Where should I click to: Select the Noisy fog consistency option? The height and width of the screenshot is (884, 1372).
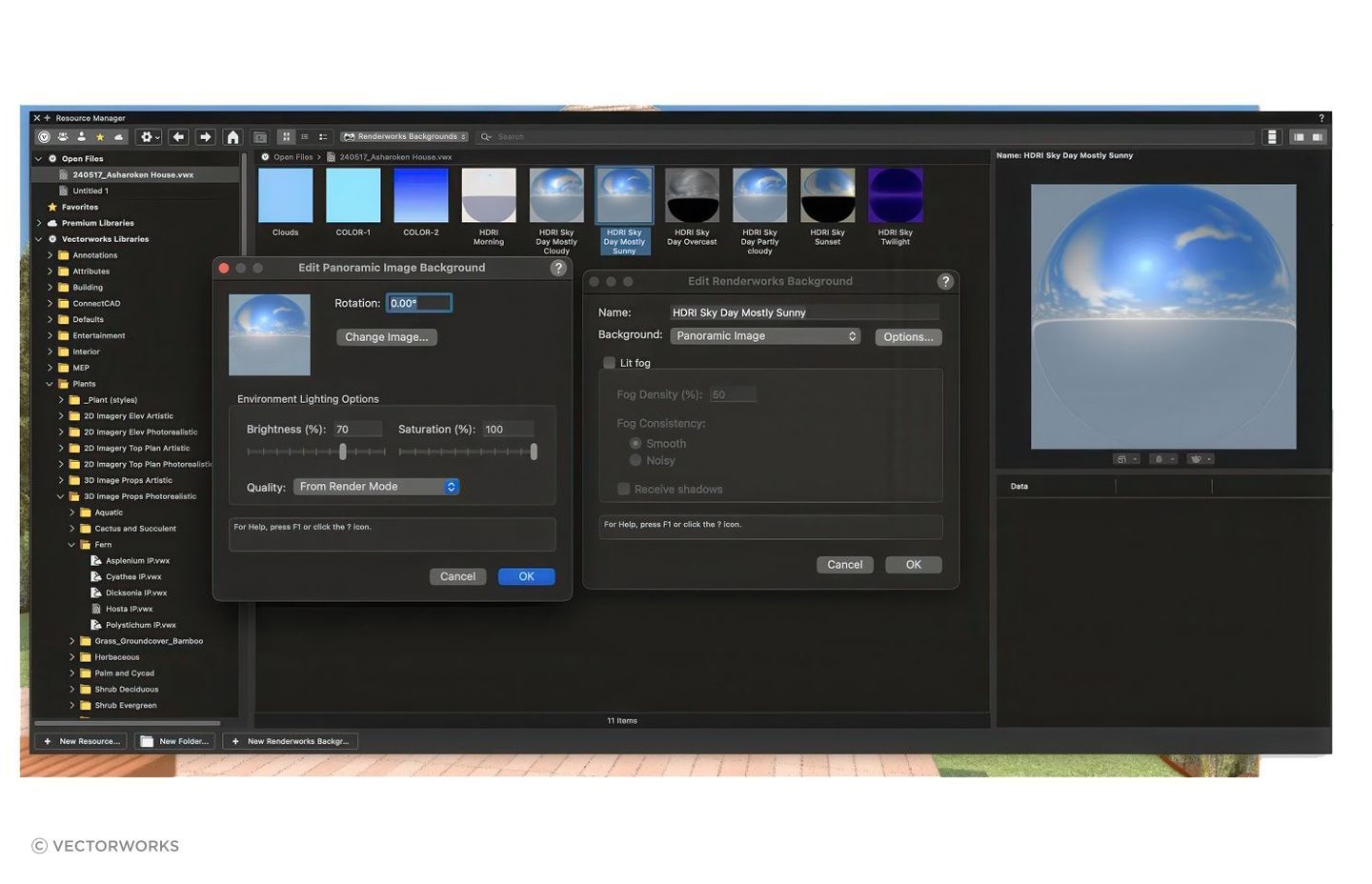pos(636,460)
